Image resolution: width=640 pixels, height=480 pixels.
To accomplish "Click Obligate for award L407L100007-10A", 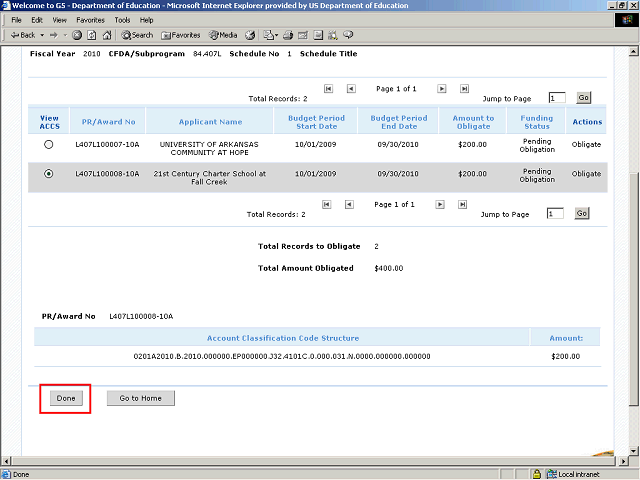I will click(586, 145).
